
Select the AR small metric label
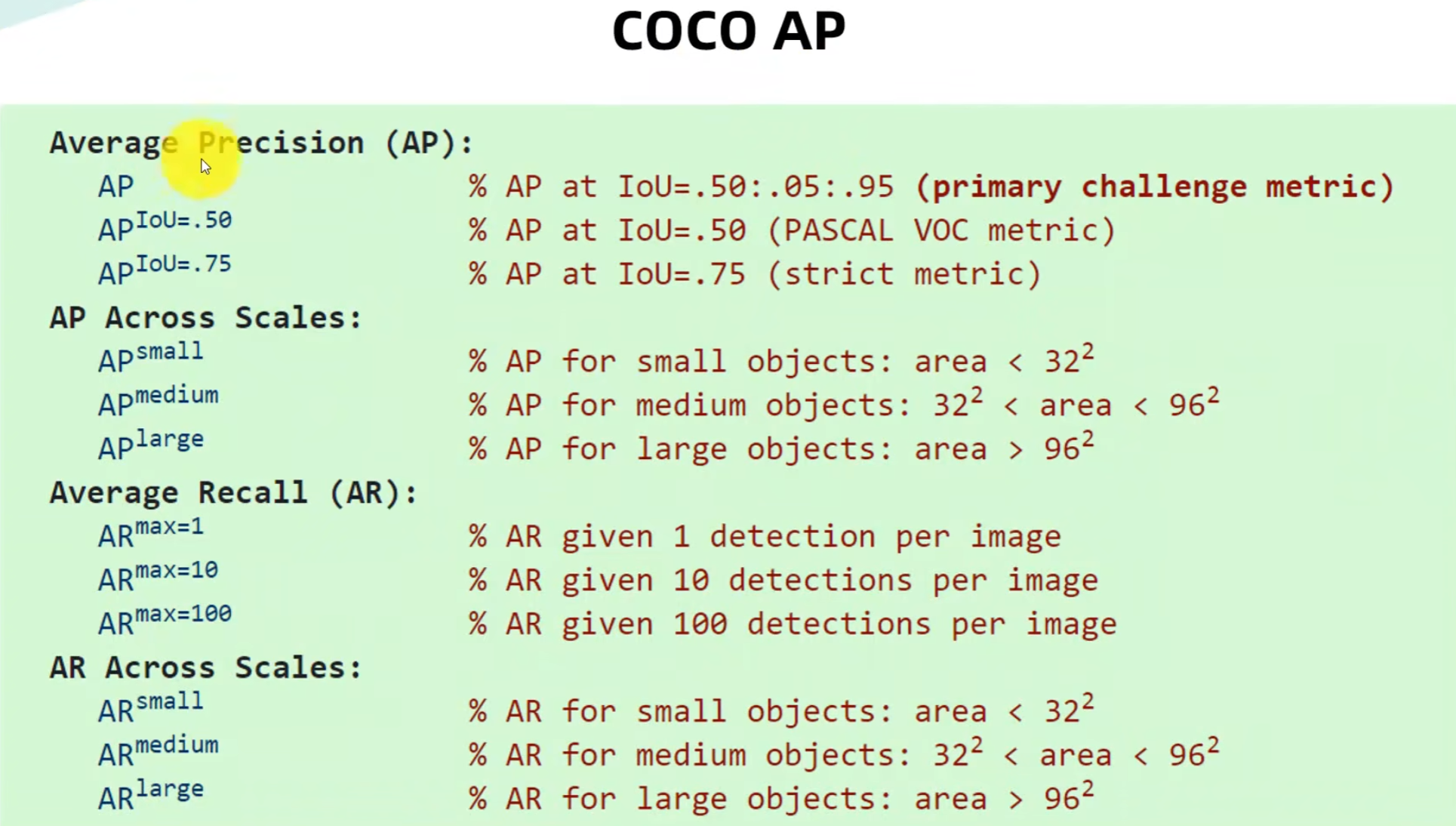click(151, 707)
